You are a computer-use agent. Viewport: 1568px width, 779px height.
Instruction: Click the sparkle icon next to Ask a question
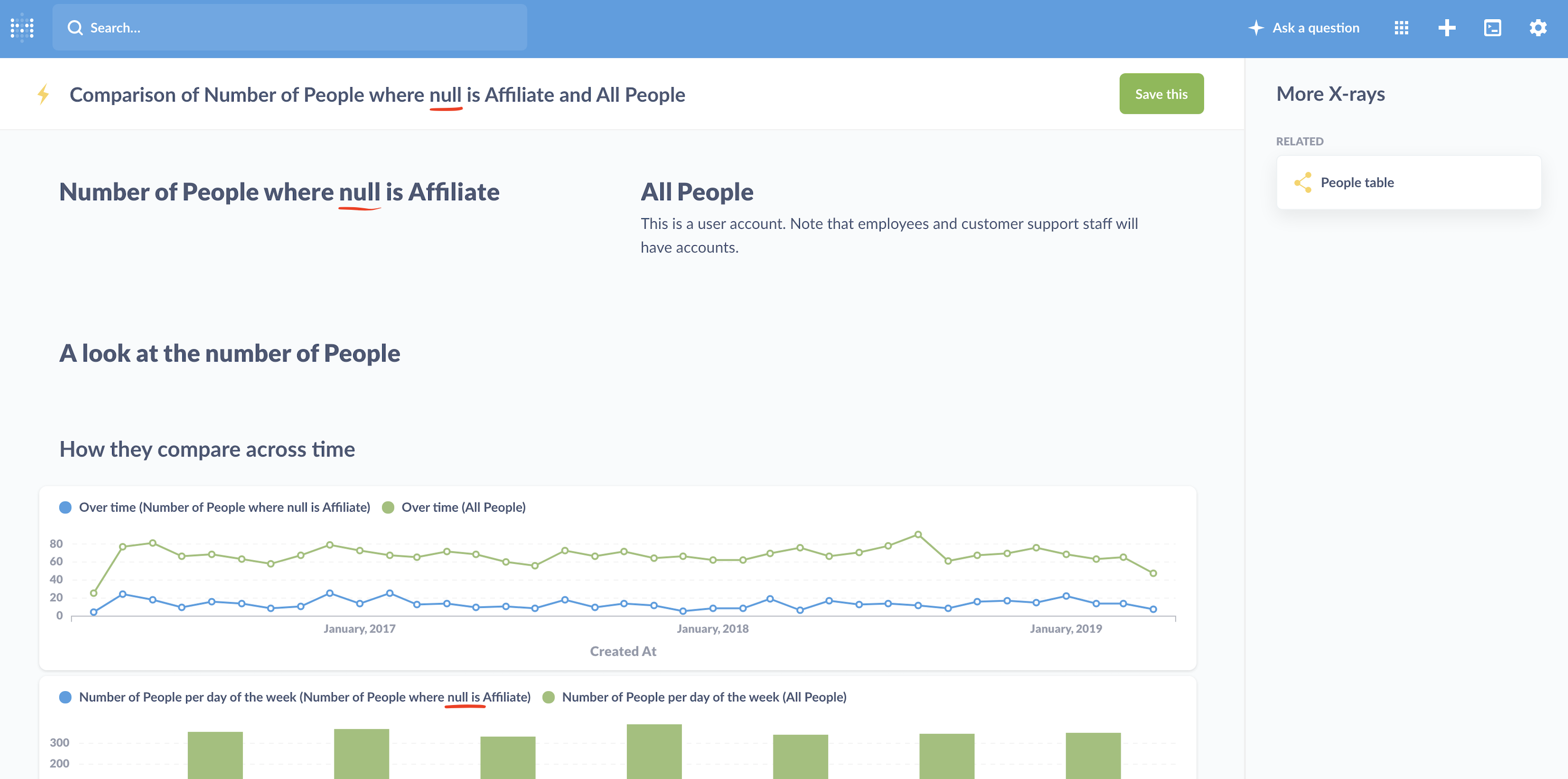coord(1256,27)
